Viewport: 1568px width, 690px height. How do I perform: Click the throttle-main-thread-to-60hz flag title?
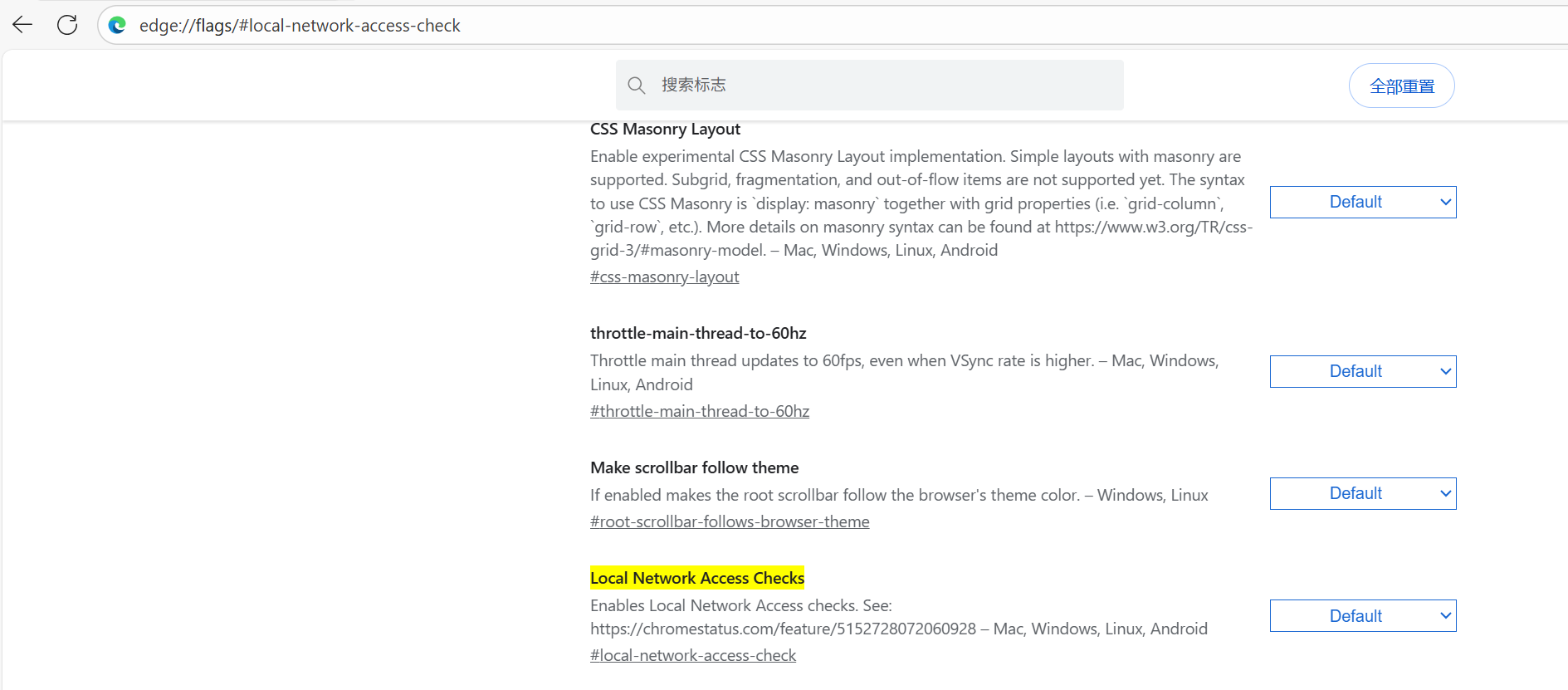point(698,333)
